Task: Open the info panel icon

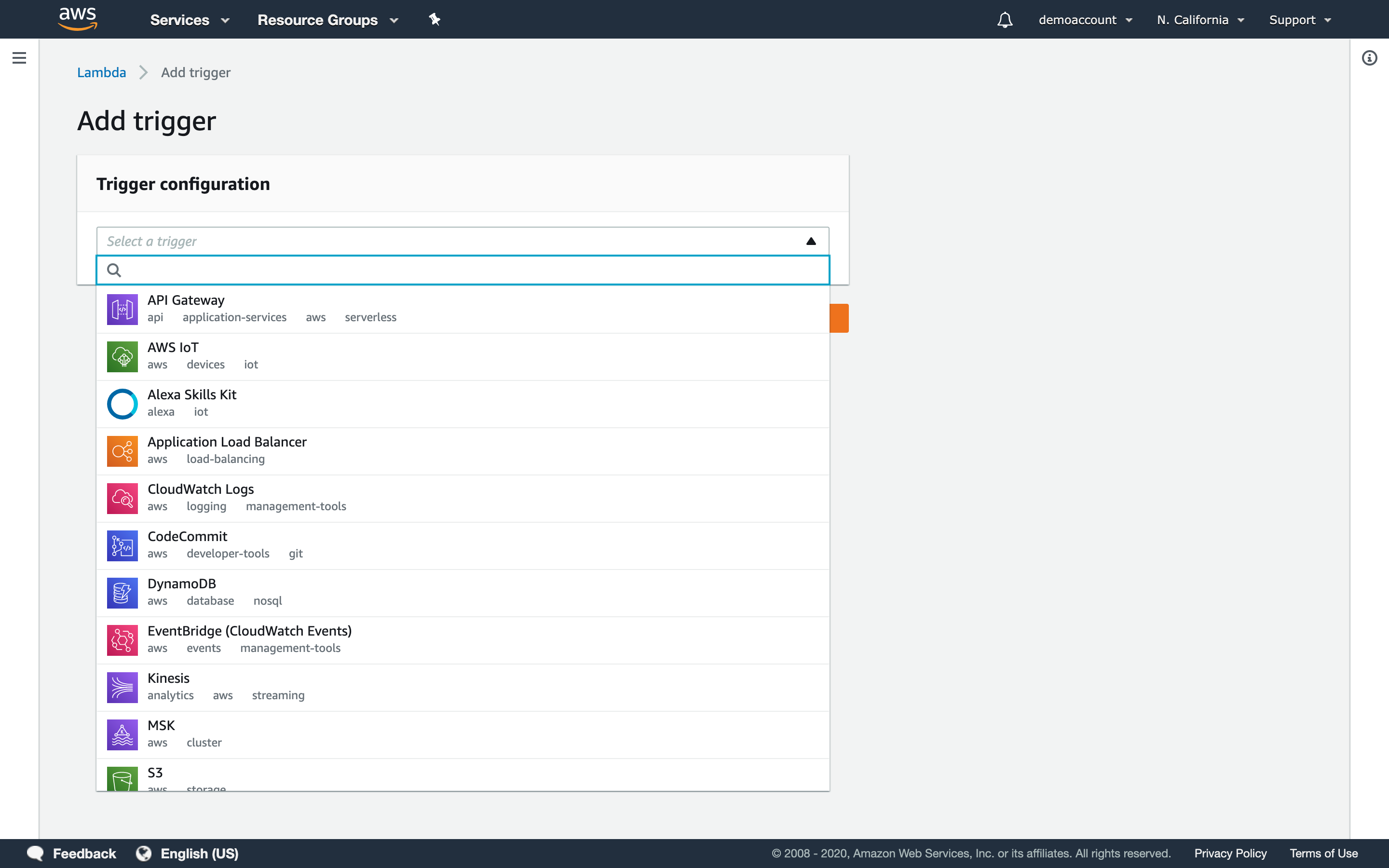Action: pyautogui.click(x=1369, y=58)
